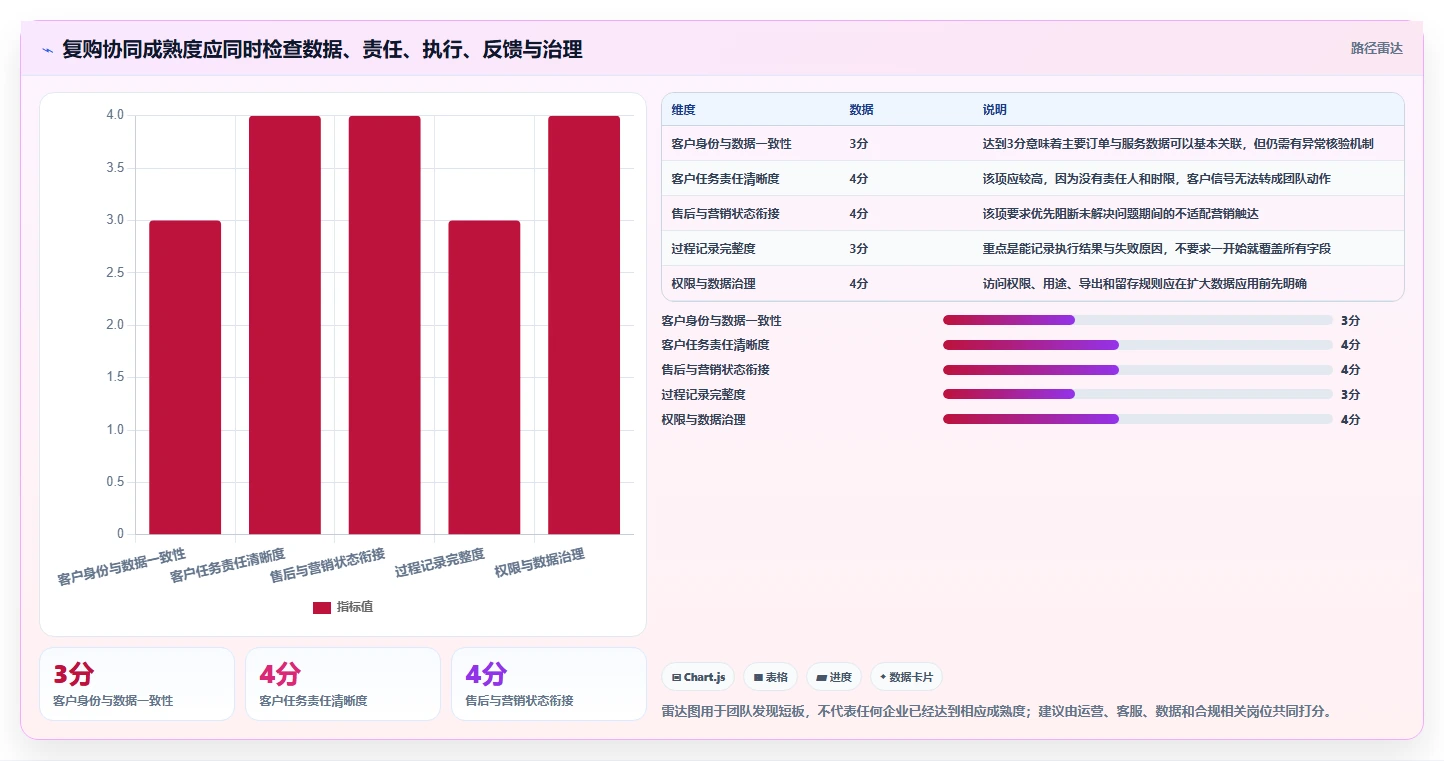
Task: Click the 0.5 y-axis tick label
Action: 115,482
